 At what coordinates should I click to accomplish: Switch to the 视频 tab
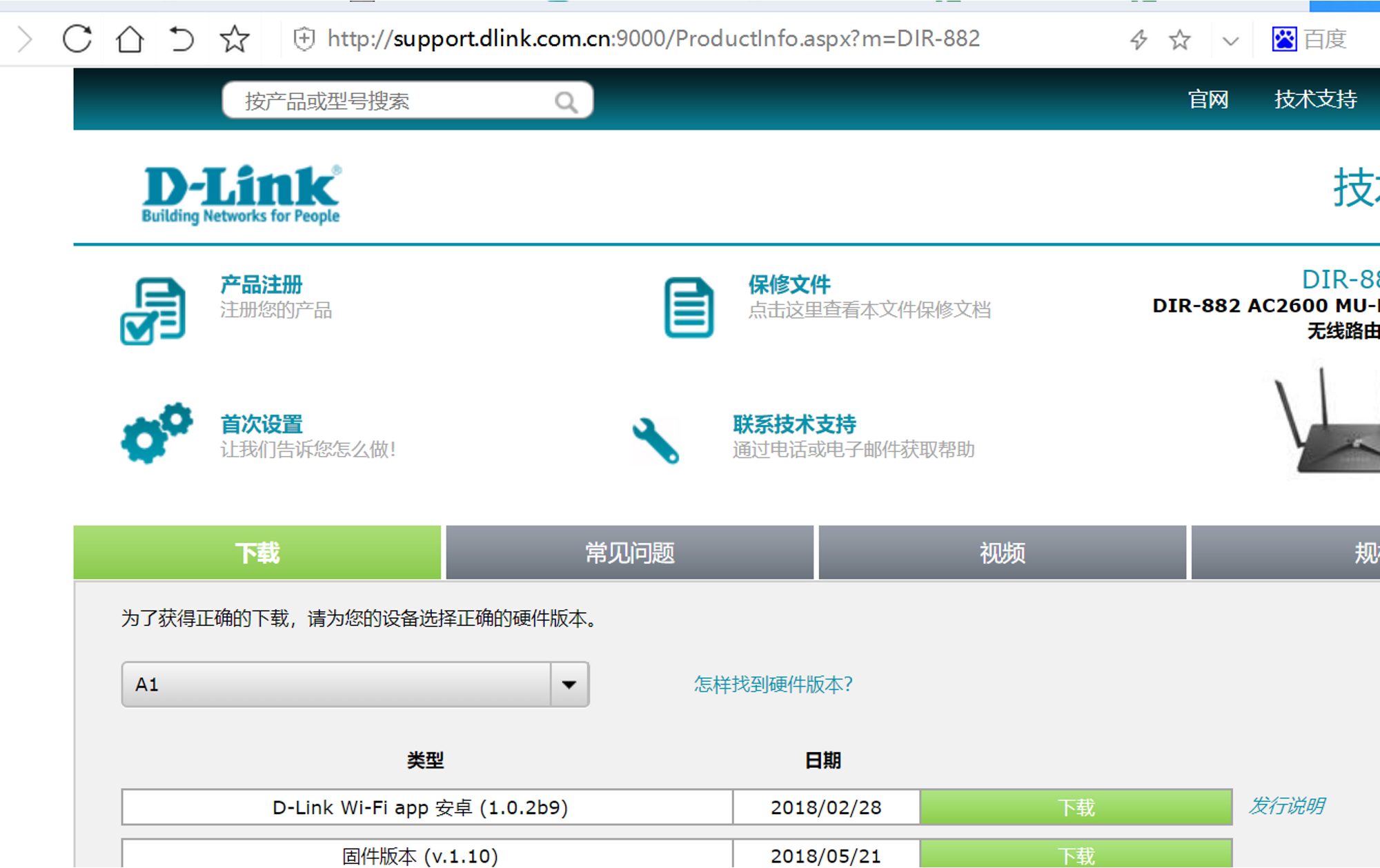[x=1003, y=553]
